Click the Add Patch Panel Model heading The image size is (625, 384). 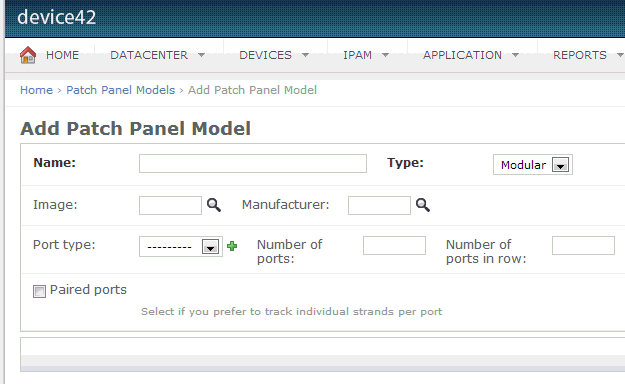(136, 129)
